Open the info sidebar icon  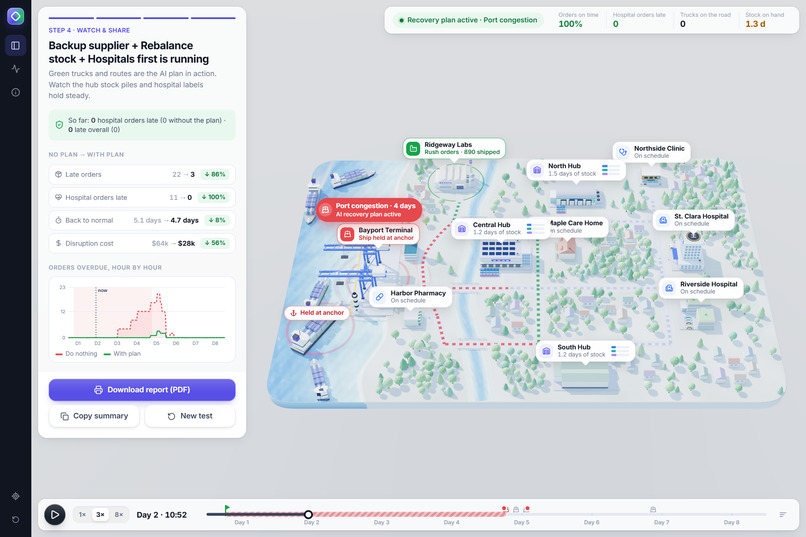(15, 92)
